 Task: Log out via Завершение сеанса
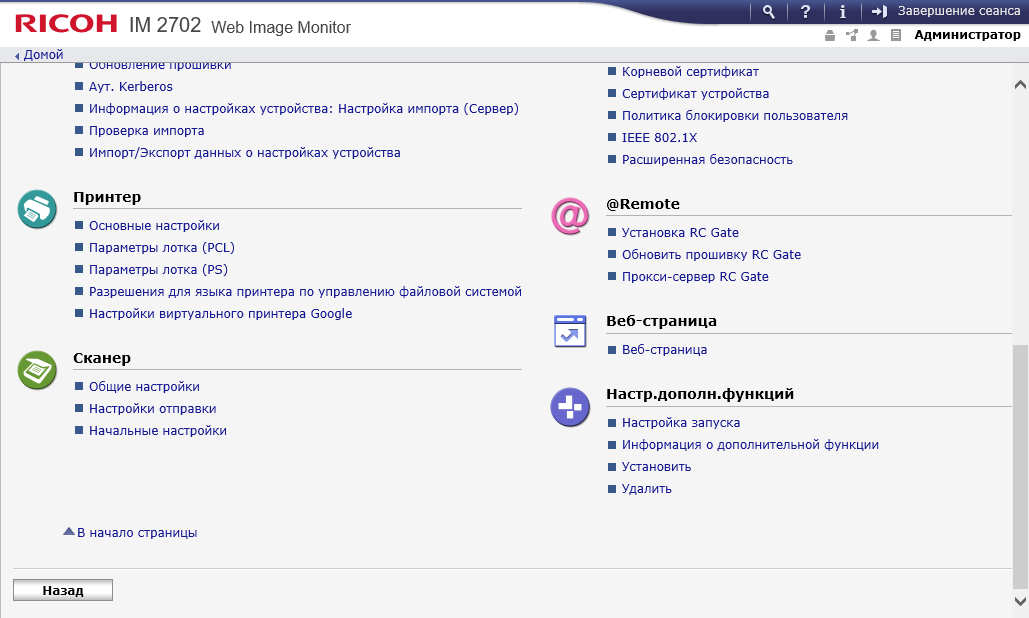(x=944, y=11)
